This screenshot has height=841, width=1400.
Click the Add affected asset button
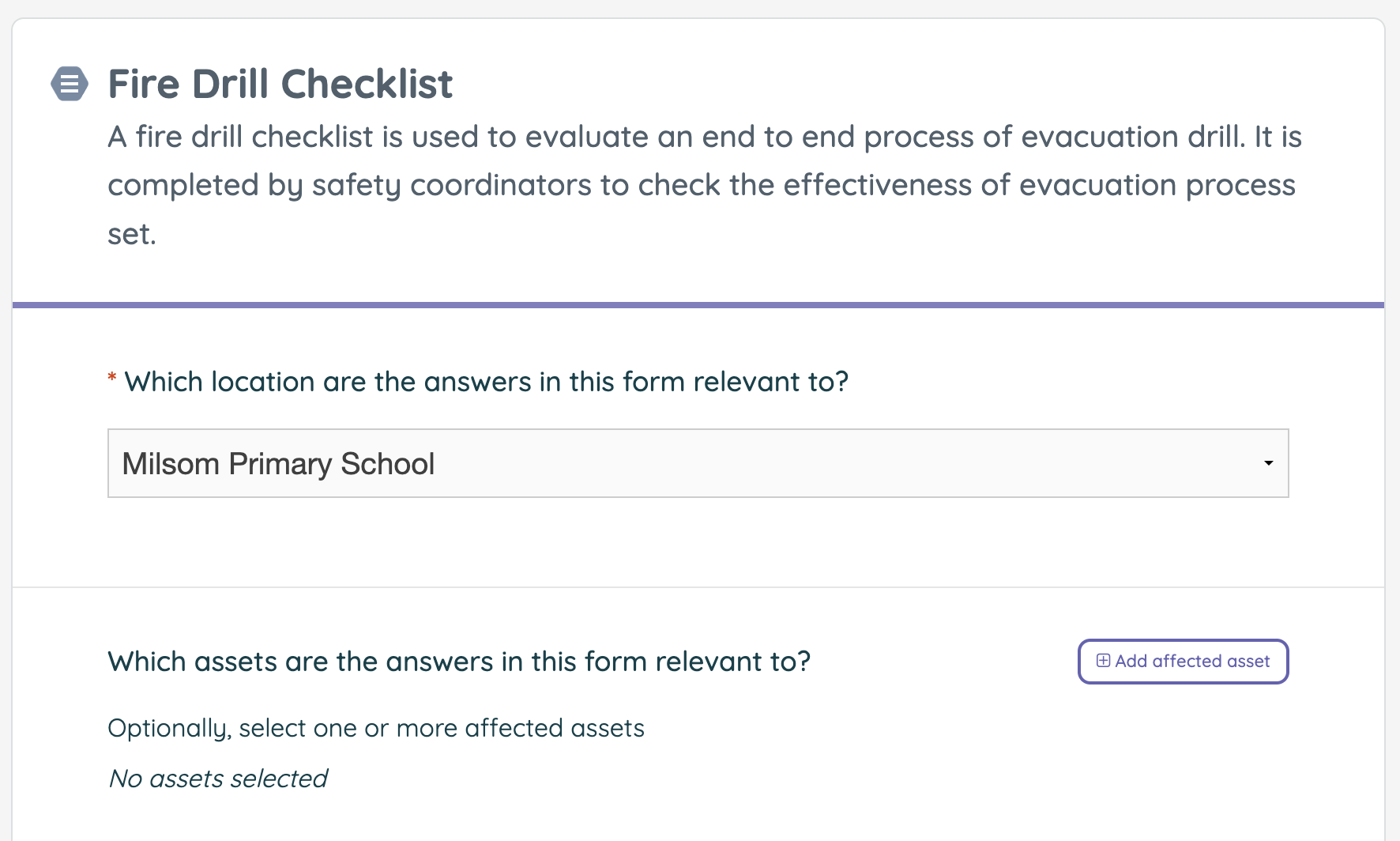click(x=1182, y=661)
